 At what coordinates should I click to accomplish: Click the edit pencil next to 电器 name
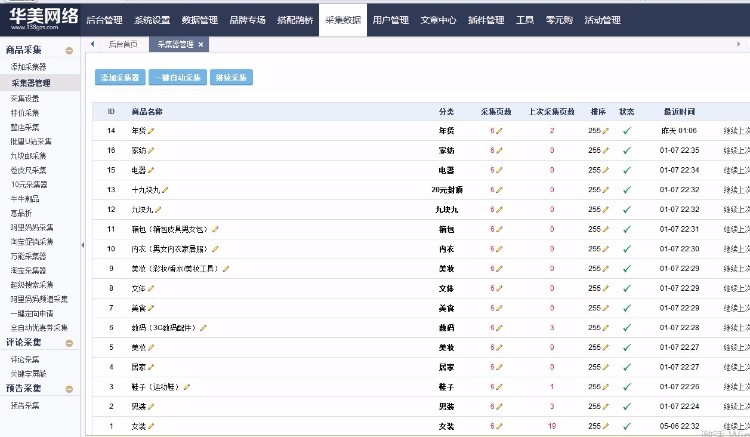tap(152, 170)
